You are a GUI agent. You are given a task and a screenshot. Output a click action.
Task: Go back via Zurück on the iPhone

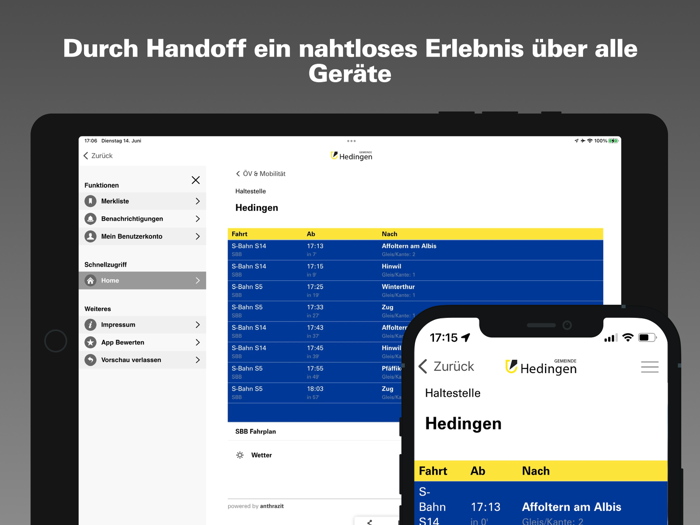447,367
